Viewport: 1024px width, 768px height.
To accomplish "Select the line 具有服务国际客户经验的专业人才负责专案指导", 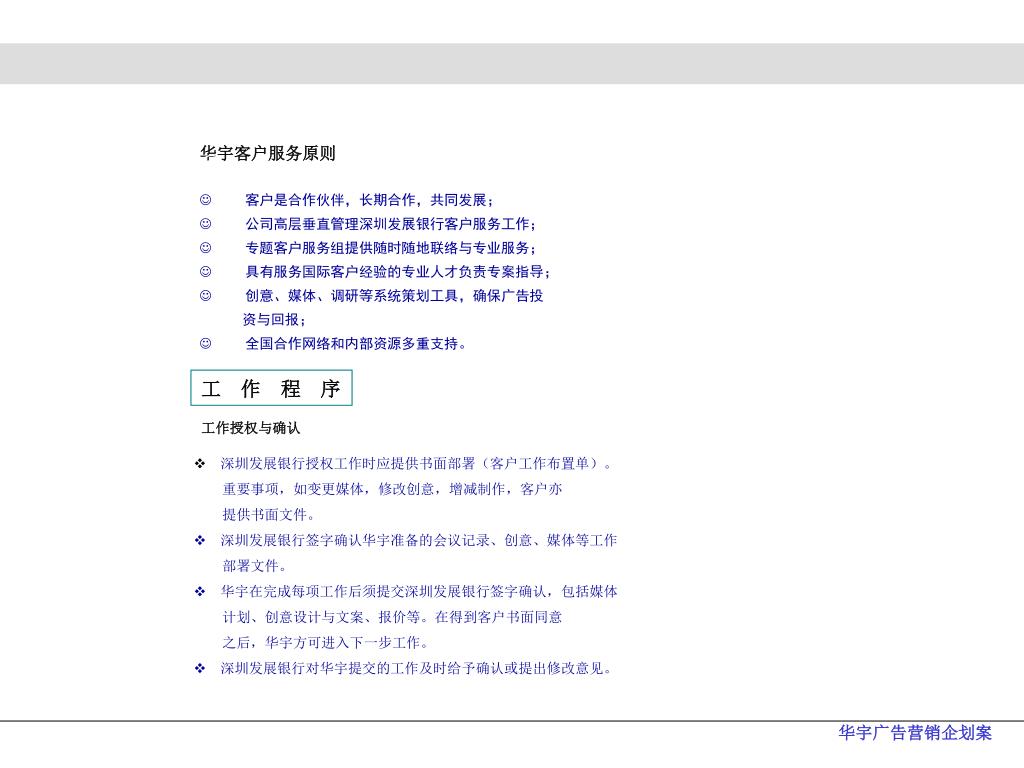I will click(x=398, y=272).
